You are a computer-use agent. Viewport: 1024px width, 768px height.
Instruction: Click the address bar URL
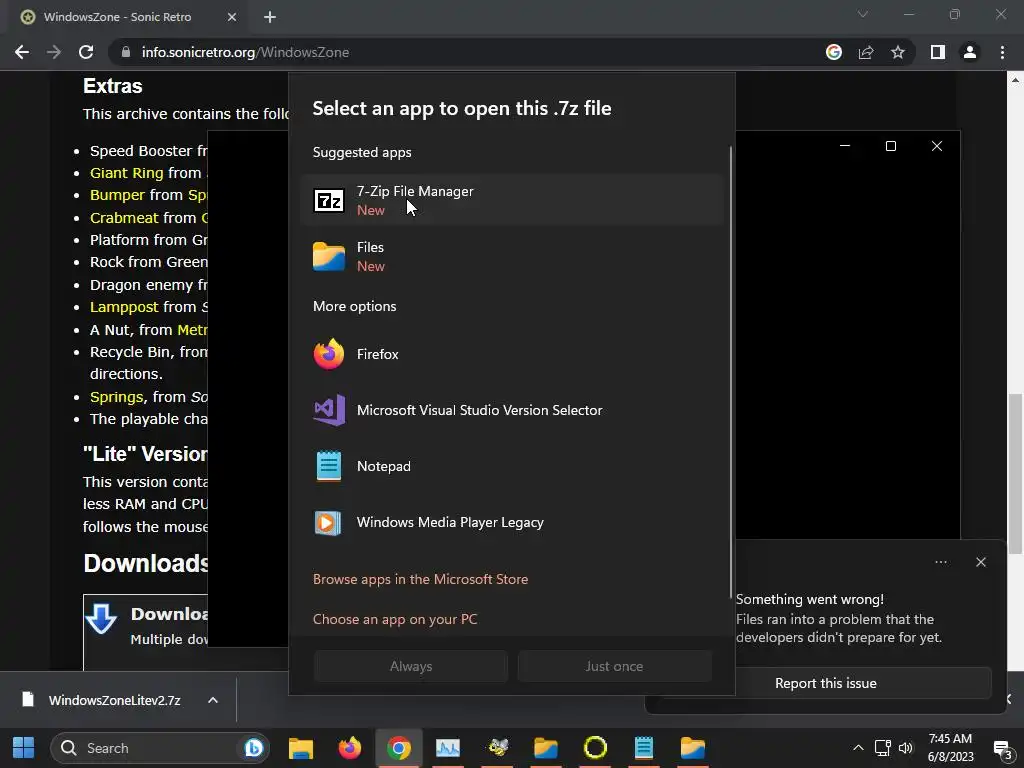245,52
